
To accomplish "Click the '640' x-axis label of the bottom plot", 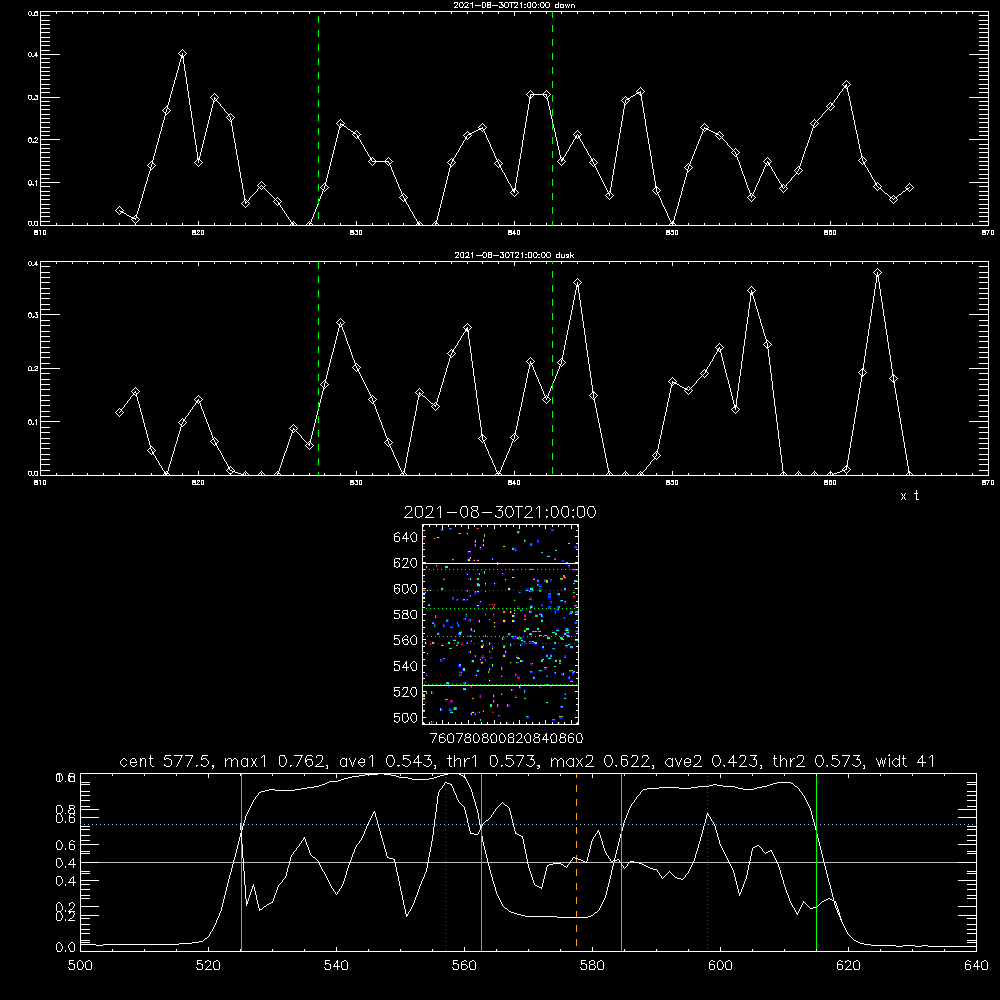I will click(x=976, y=966).
